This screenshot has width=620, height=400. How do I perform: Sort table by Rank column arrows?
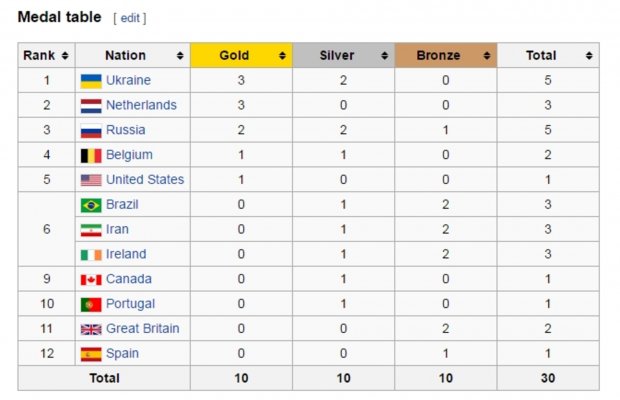click(x=65, y=56)
